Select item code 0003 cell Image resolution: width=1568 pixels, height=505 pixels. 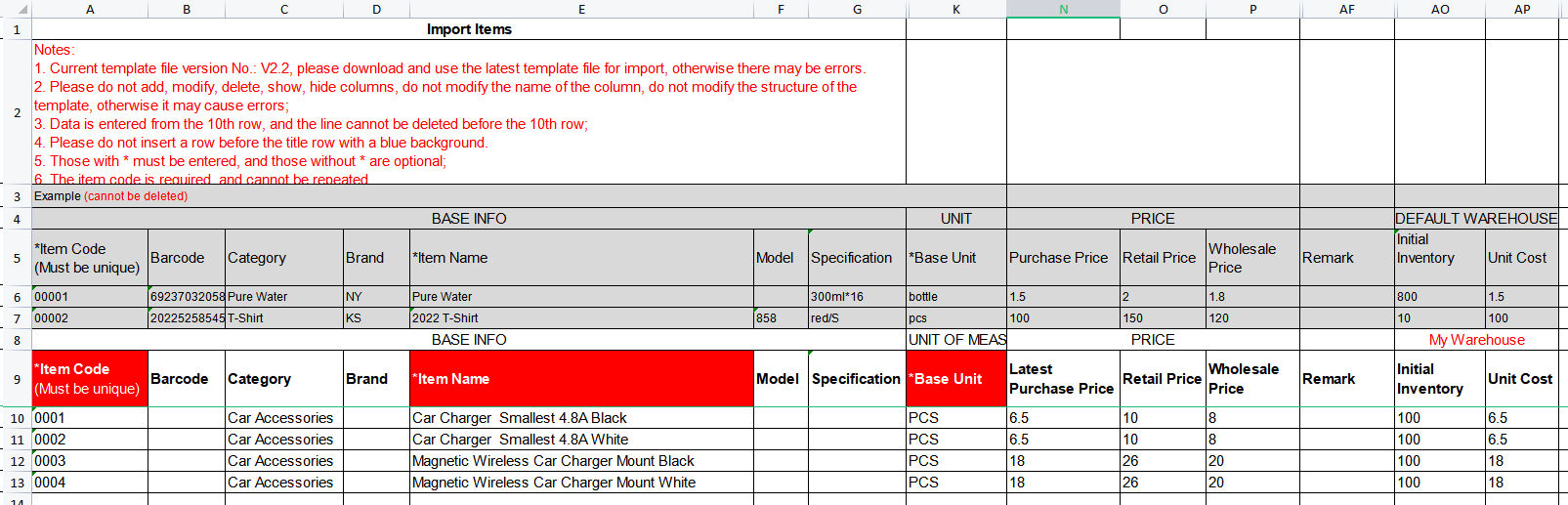(x=89, y=461)
